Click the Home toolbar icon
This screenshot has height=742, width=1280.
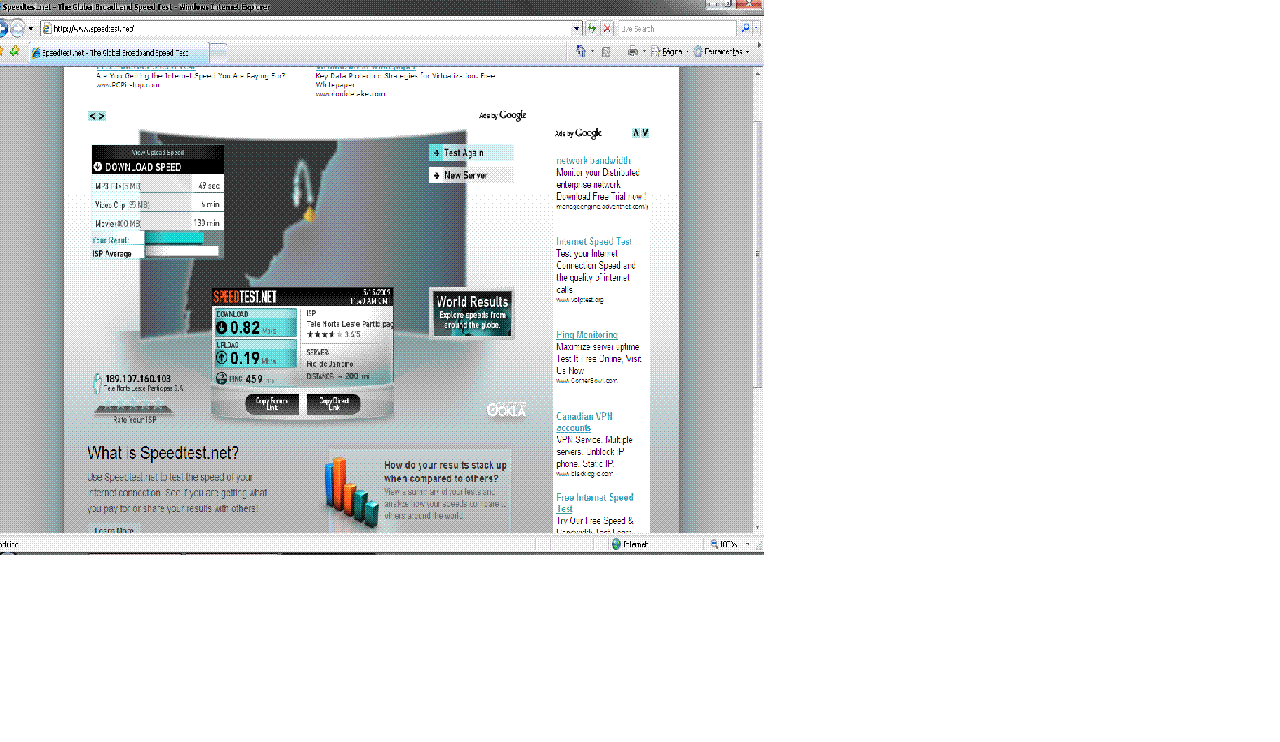click(x=581, y=51)
